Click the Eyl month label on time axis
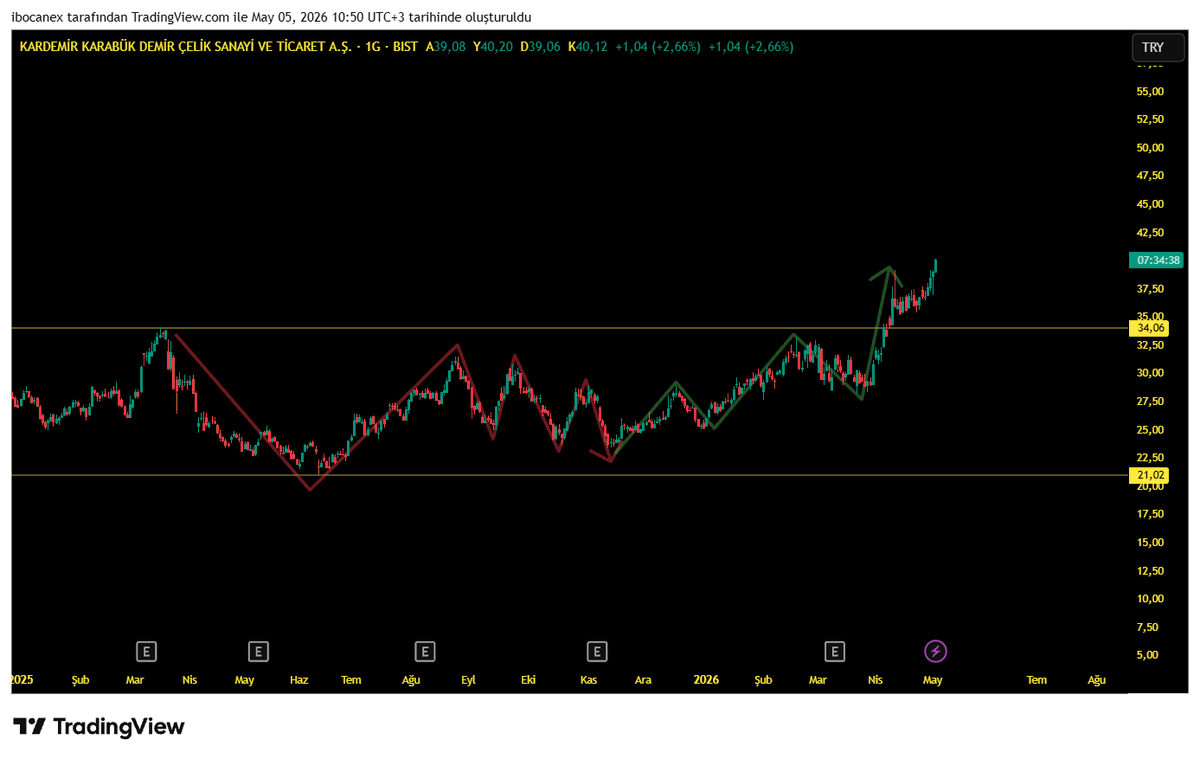The width and height of the screenshot is (1200, 759). pos(468,680)
